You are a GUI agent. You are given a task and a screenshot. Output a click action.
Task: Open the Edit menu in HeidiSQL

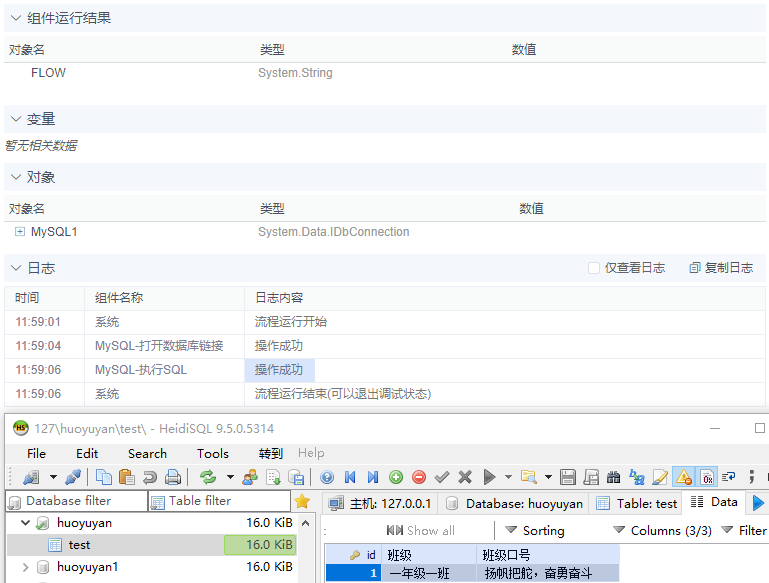(x=87, y=454)
